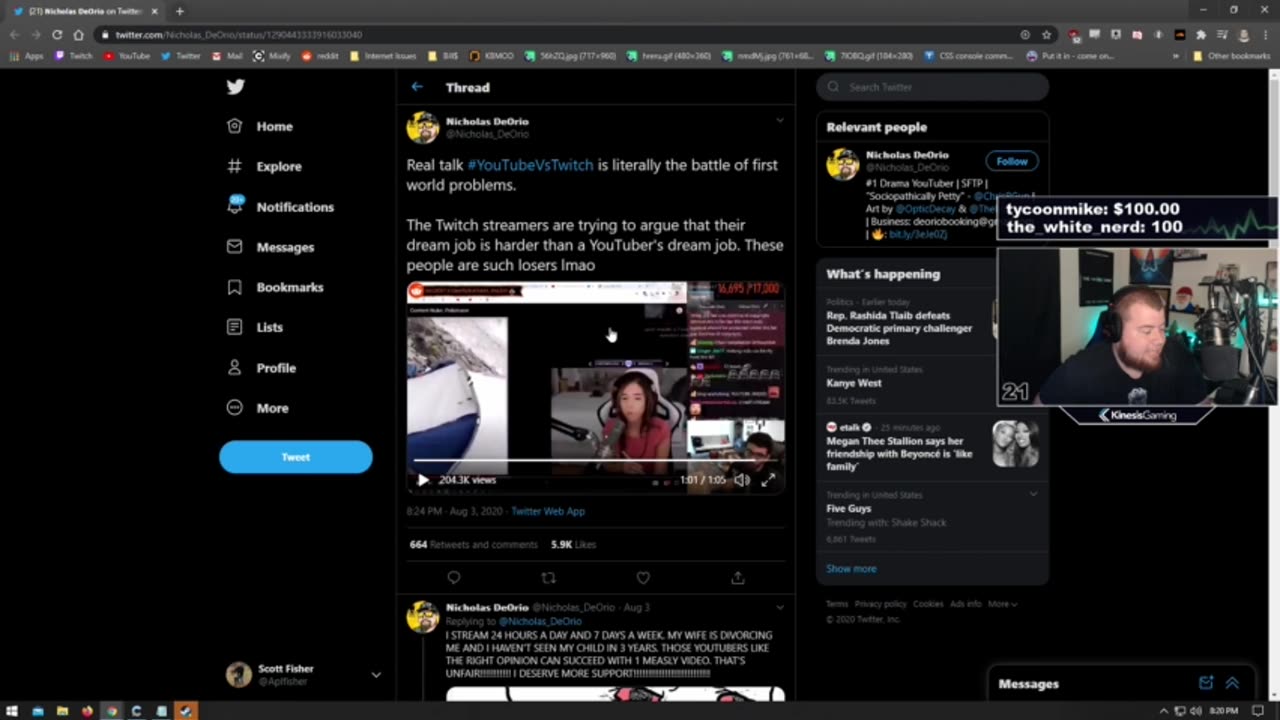Expand the Messages drawer

click(x=1232, y=683)
